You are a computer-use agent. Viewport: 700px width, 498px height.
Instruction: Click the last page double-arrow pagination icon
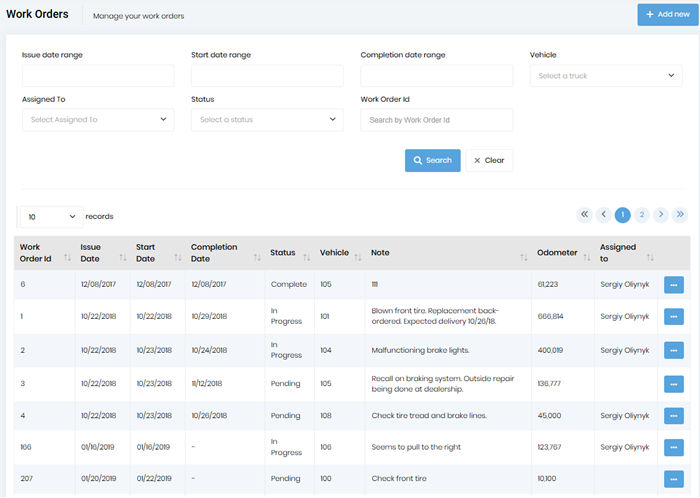click(x=680, y=214)
